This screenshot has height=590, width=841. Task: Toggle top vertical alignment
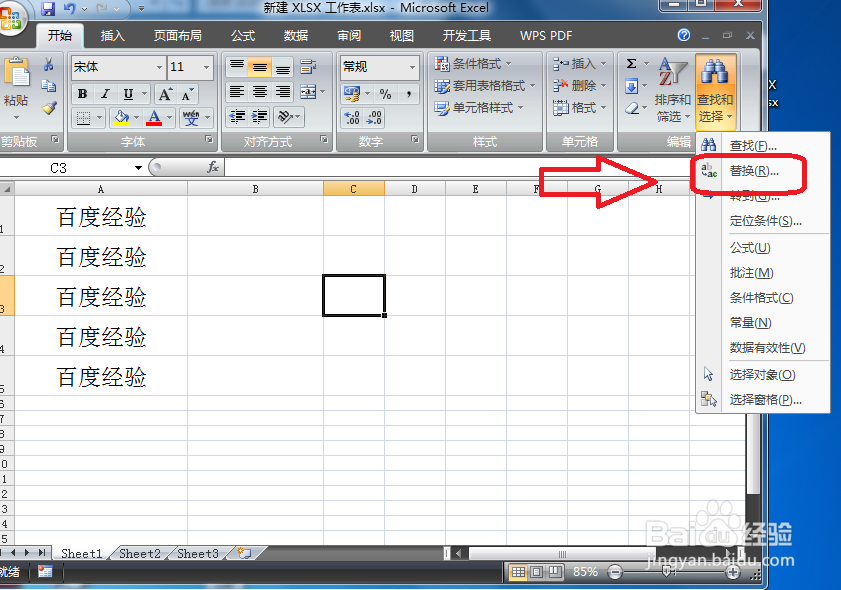(x=237, y=67)
